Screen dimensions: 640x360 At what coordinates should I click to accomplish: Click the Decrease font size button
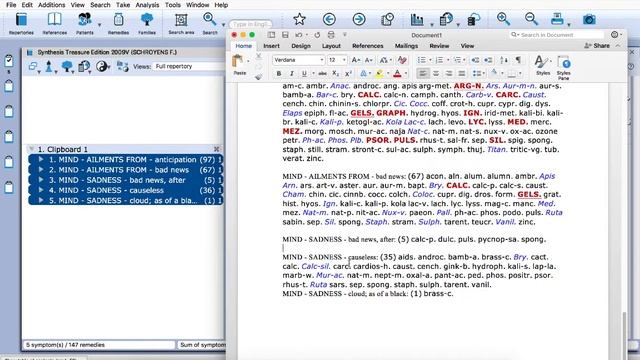(368, 60)
